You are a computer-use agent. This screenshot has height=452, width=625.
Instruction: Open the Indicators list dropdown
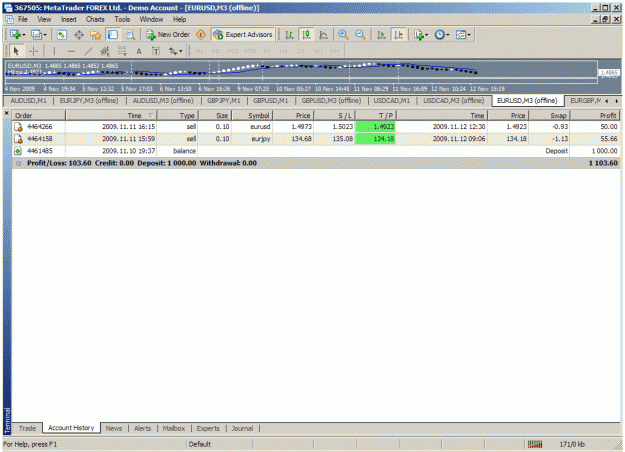coord(421,35)
